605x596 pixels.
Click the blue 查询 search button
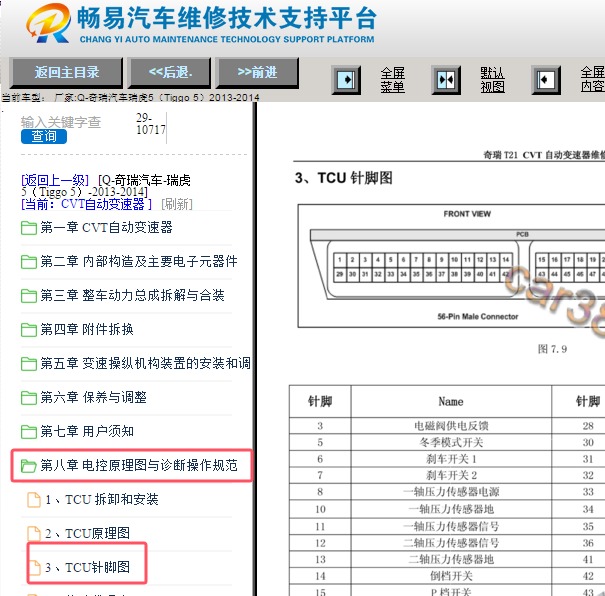[44, 136]
